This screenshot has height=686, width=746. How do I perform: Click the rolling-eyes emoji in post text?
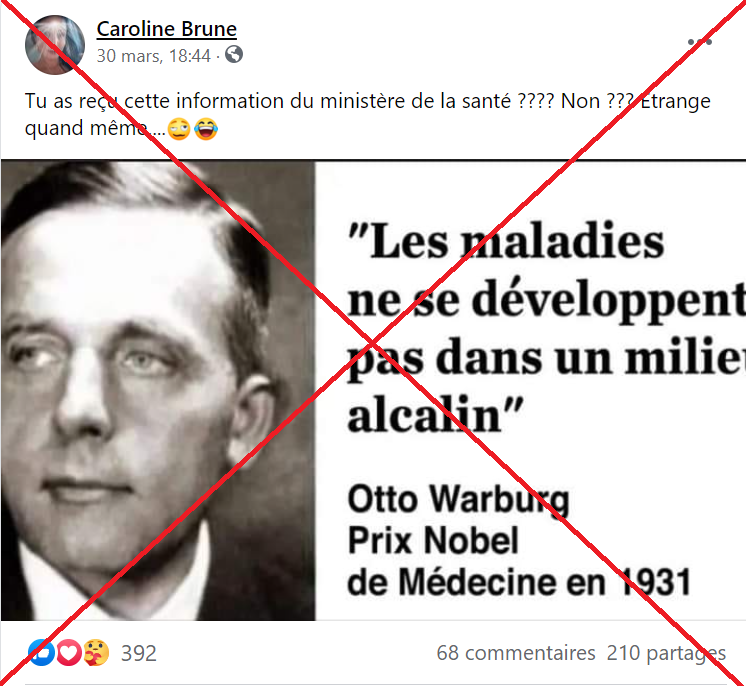coord(179,129)
